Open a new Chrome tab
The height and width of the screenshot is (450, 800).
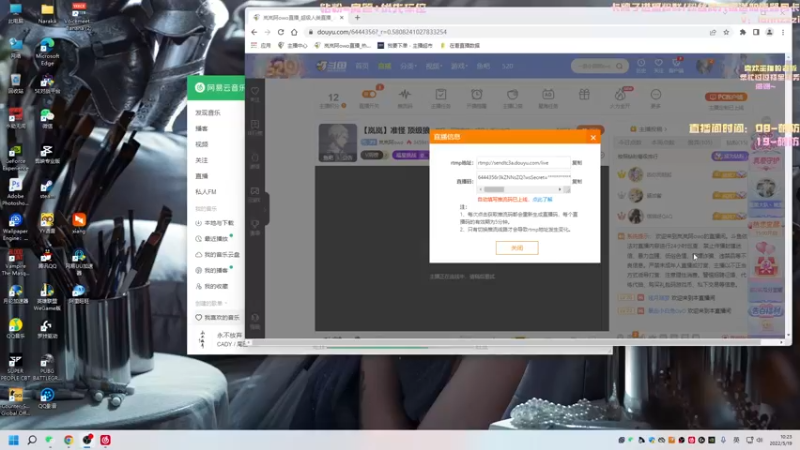(357, 17)
